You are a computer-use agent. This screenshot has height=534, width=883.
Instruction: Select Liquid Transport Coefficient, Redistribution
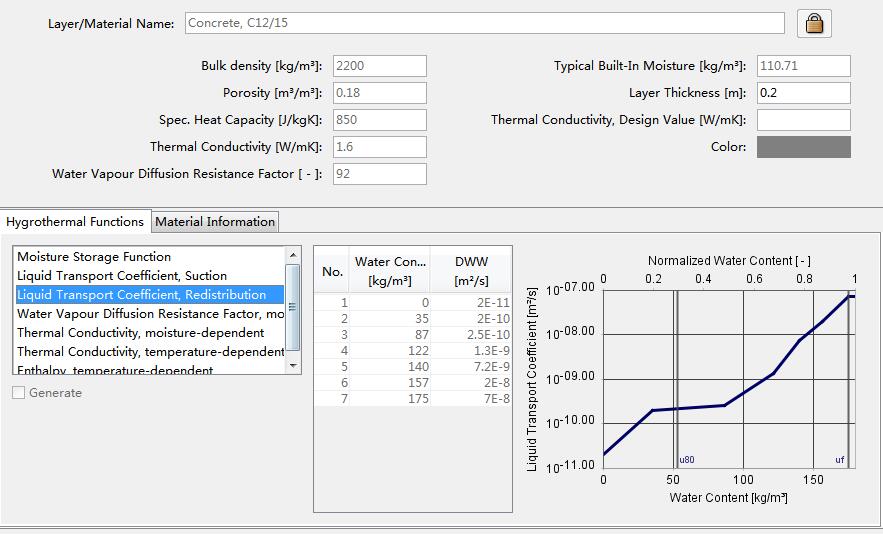(x=149, y=295)
